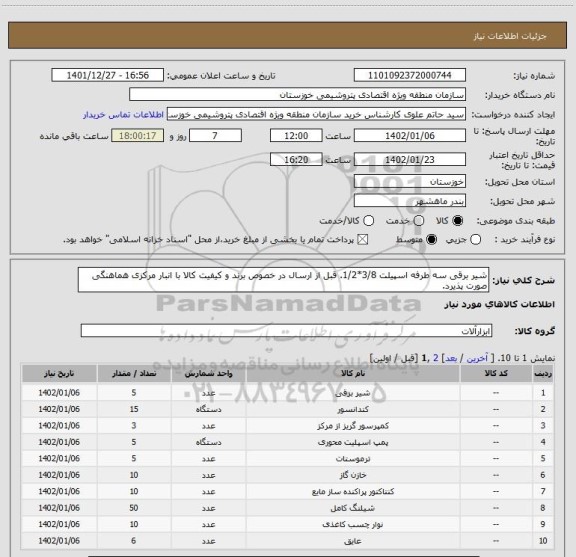Click the response deadline date 1402/01/06 field
The image size is (576, 557).
click(410, 136)
